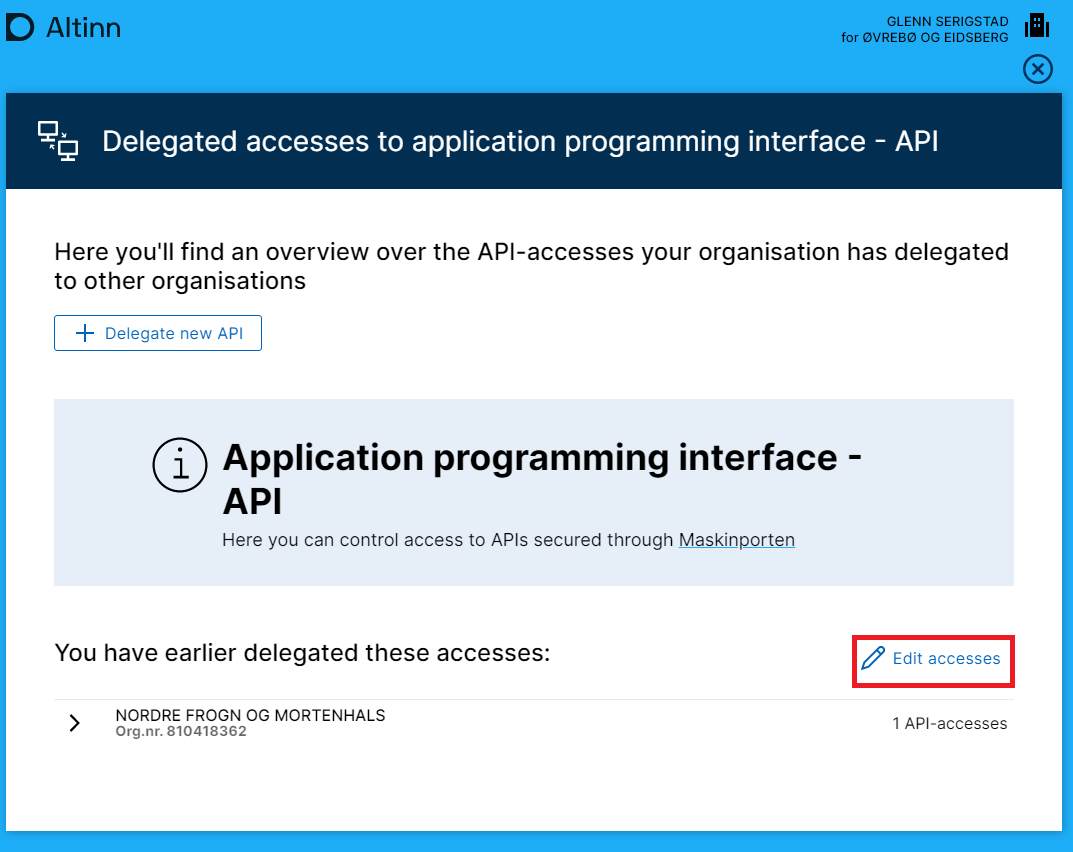The height and width of the screenshot is (852, 1073).
Task: Click the GLENN SERIGSTAD user name
Action: click(x=947, y=21)
